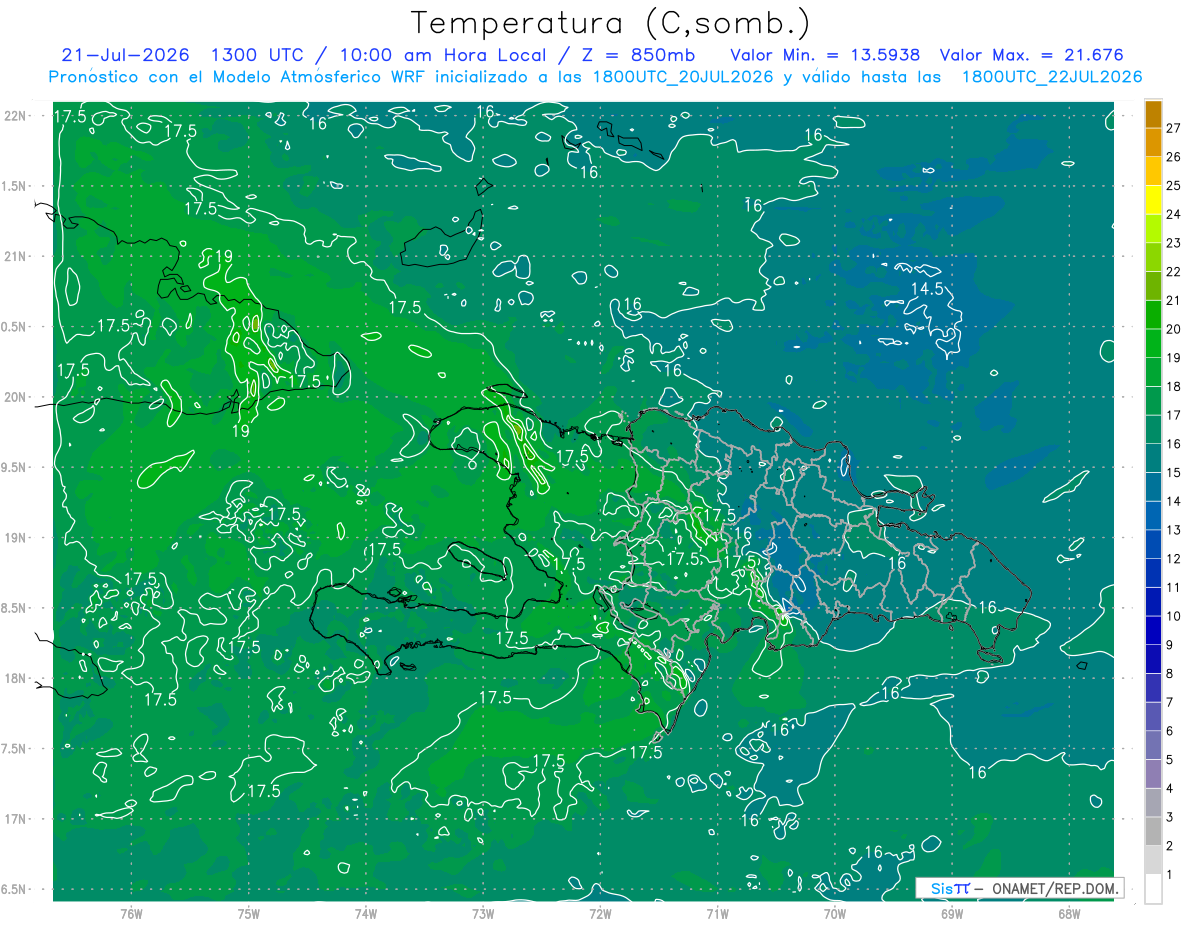
Task: Click the '72W' longitude axis label
Action: point(600,915)
